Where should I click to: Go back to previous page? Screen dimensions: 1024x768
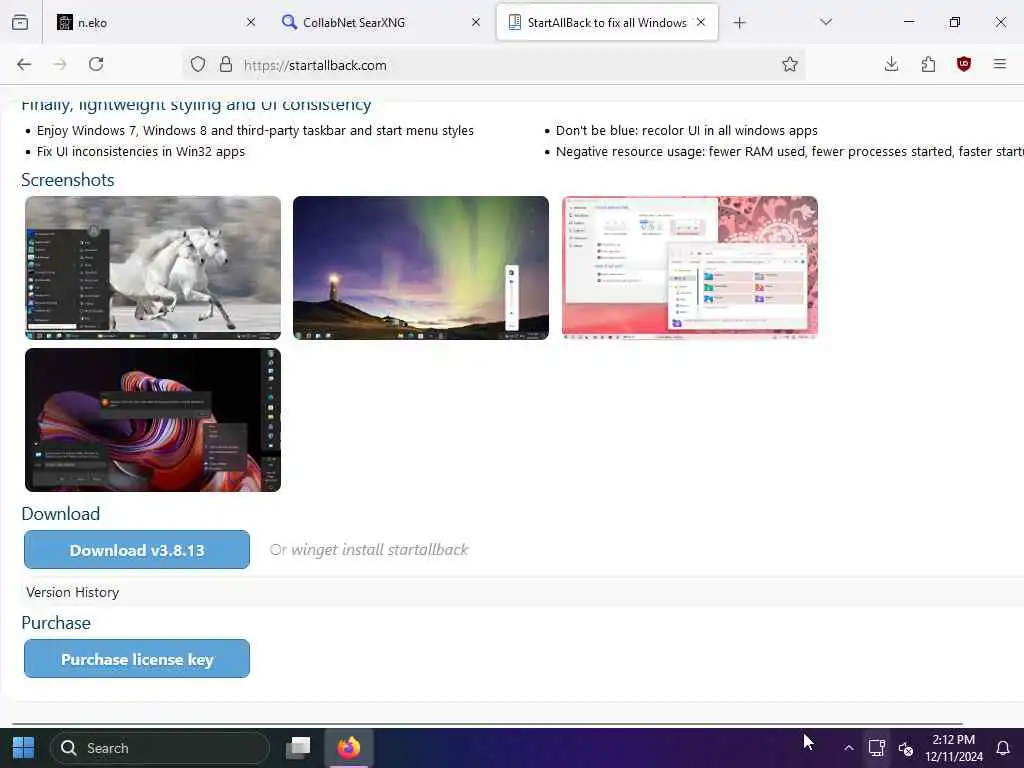[24, 64]
